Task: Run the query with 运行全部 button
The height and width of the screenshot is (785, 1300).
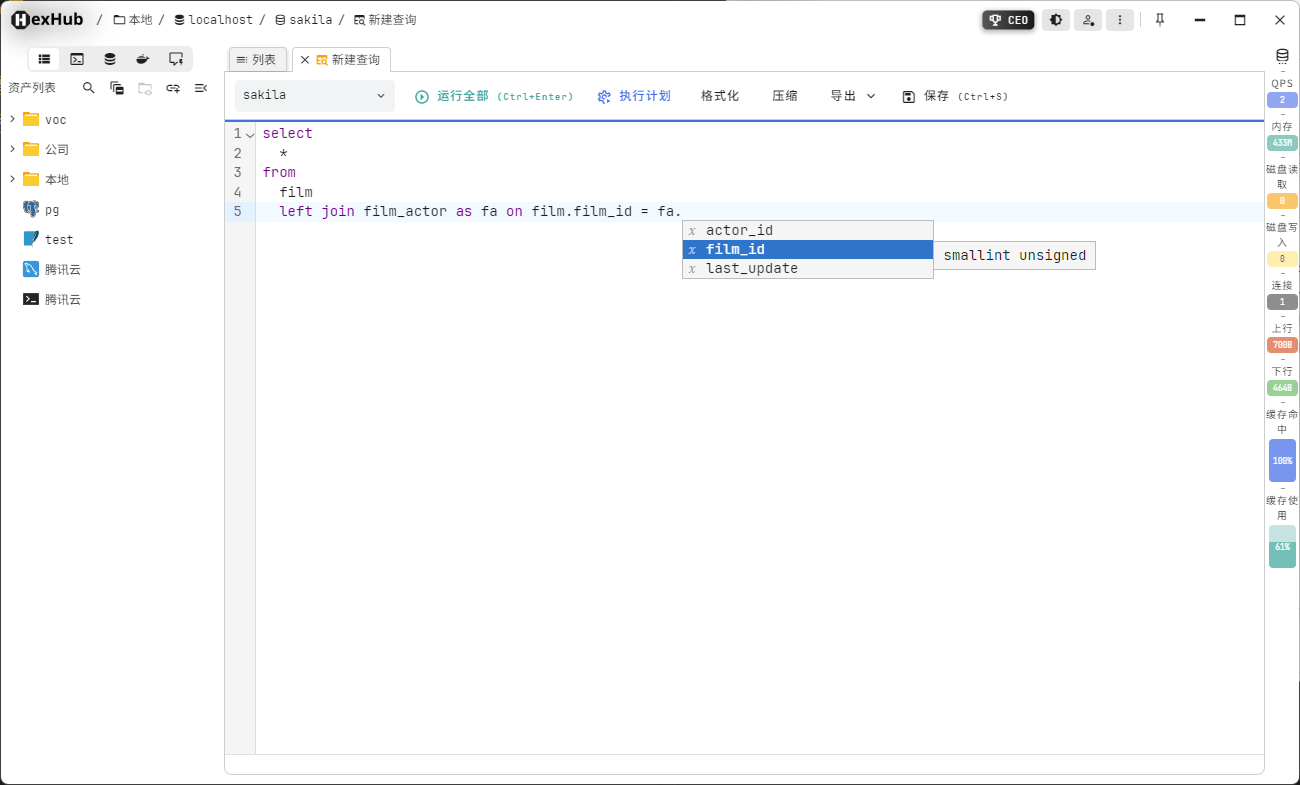Action: (494, 95)
